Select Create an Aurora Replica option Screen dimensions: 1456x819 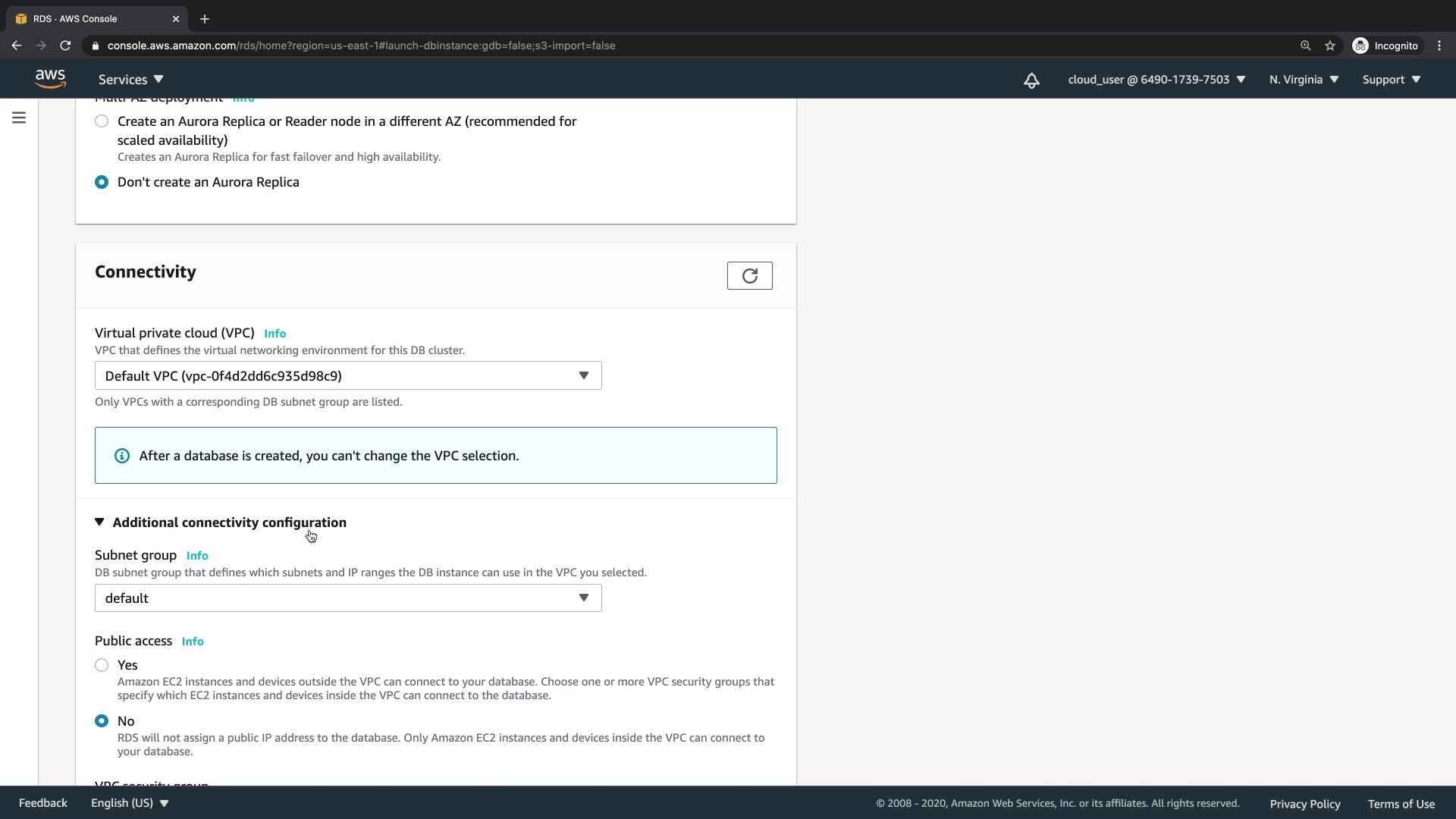tap(102, 121)
